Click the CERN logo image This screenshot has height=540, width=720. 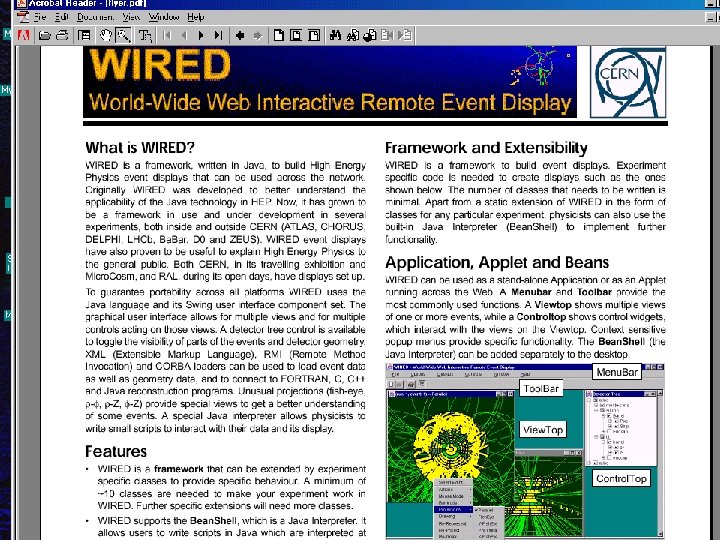(628, 82)
